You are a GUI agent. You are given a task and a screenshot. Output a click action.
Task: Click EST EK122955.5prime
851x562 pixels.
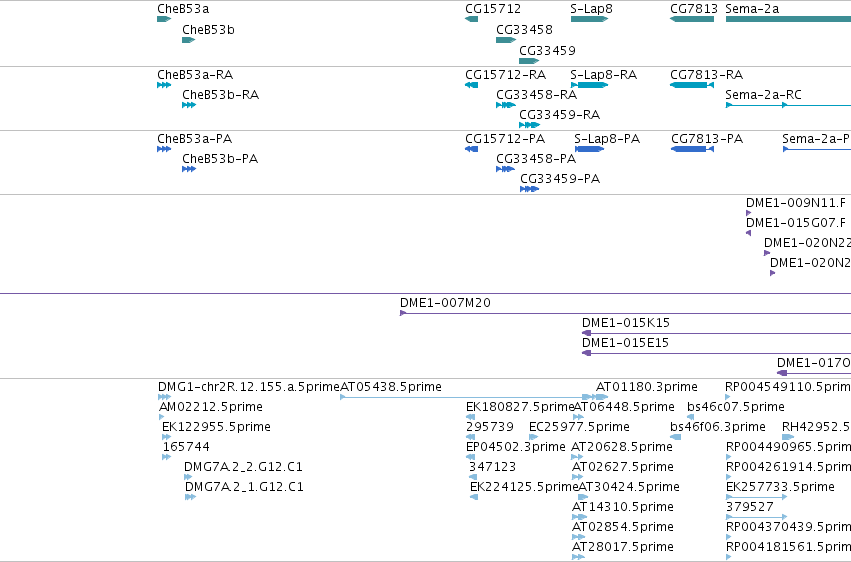tap(216, 427)
